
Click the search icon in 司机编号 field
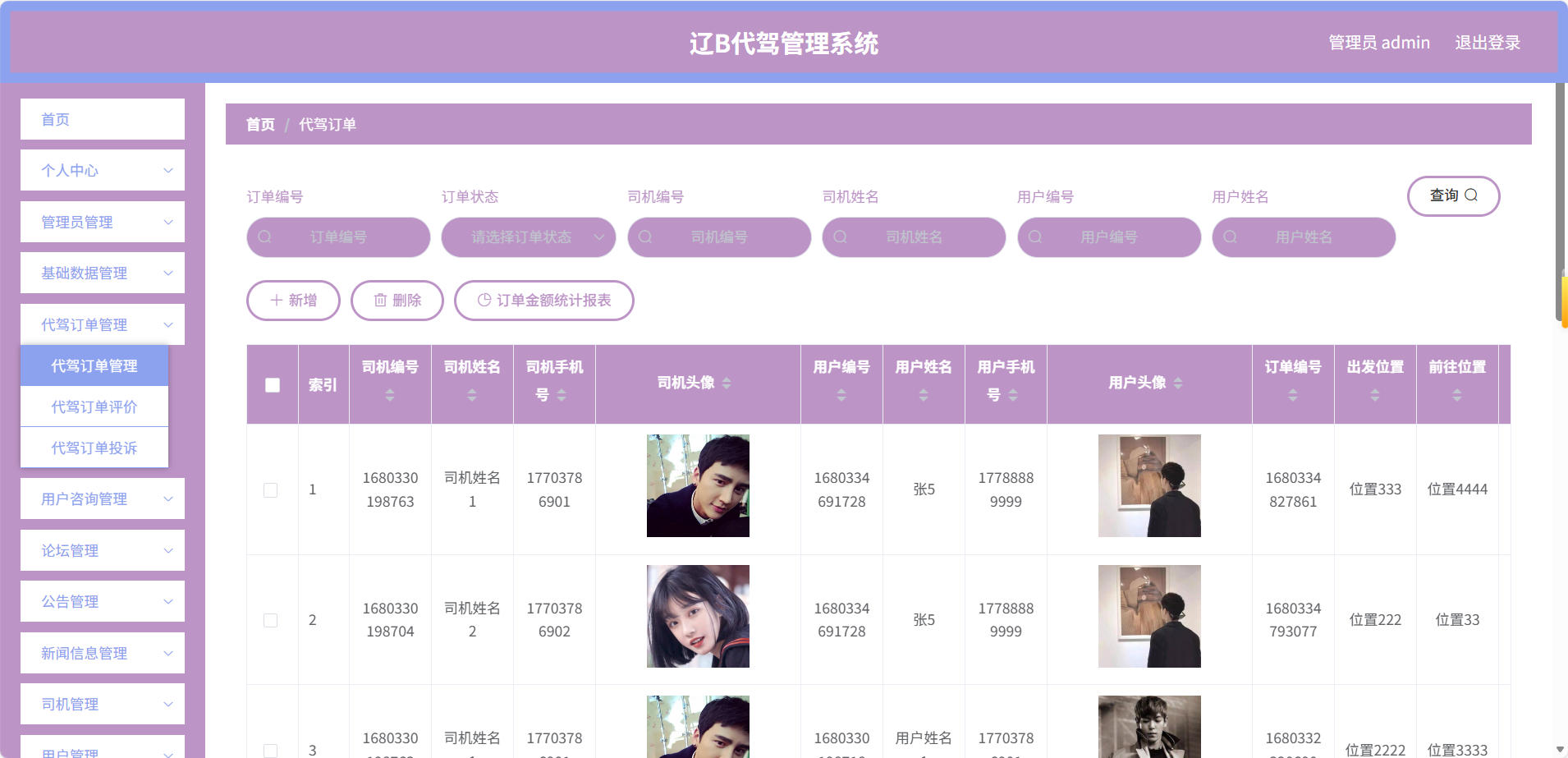coord(645,237)
